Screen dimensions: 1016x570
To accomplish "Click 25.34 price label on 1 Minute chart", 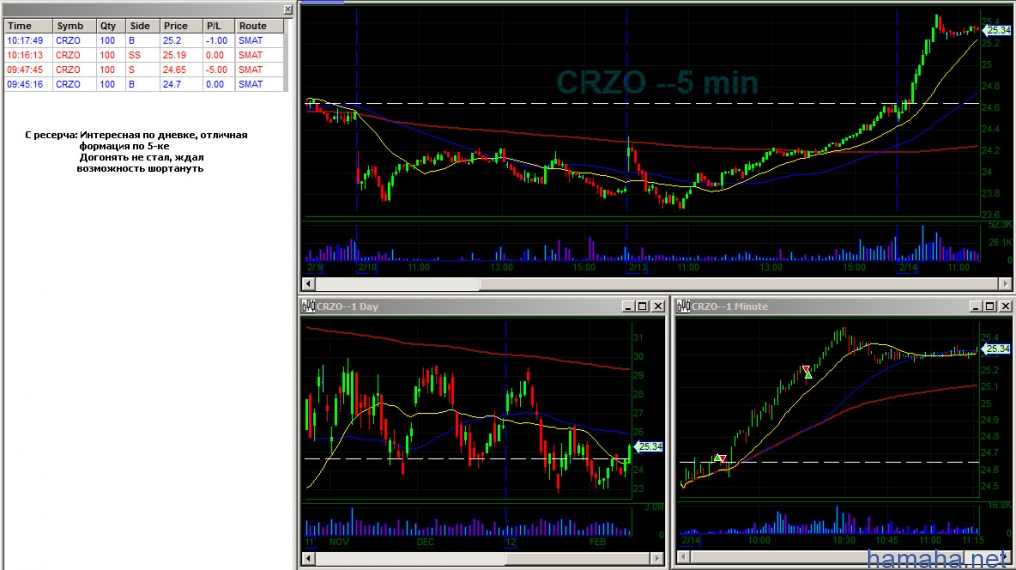I will coord(997,349).
